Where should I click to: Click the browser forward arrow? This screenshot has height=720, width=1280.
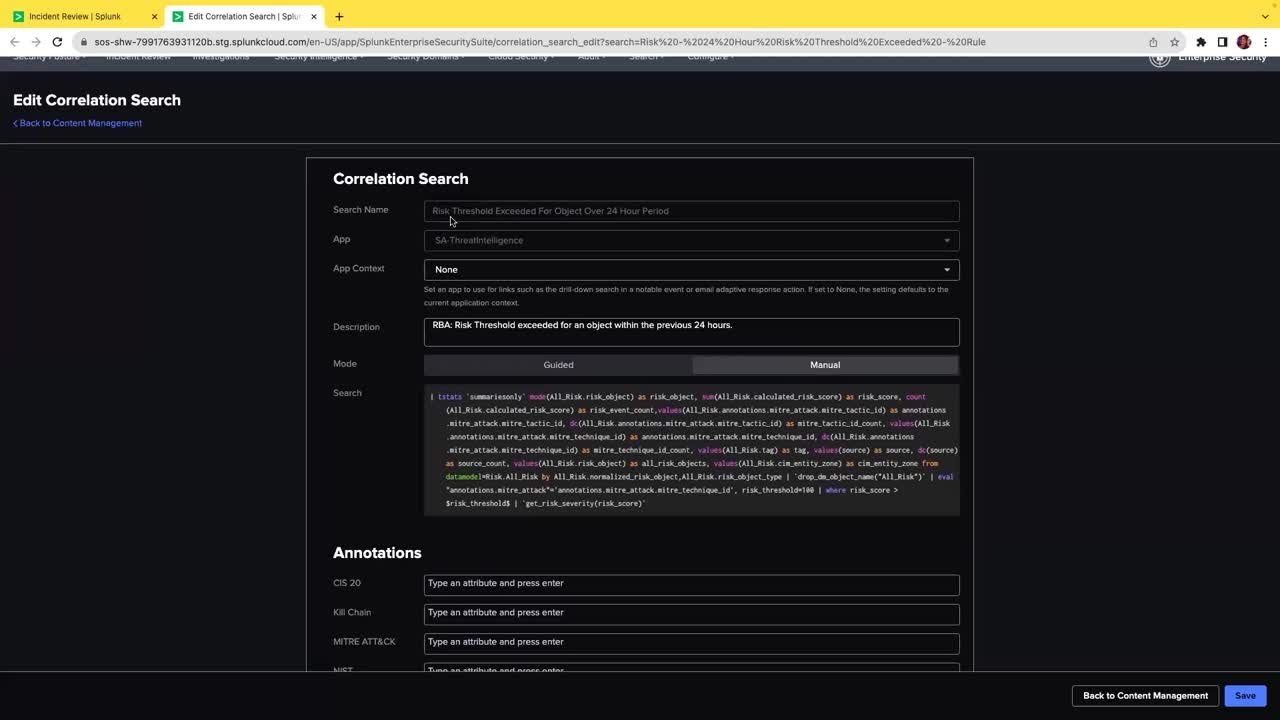pos(36,42)
